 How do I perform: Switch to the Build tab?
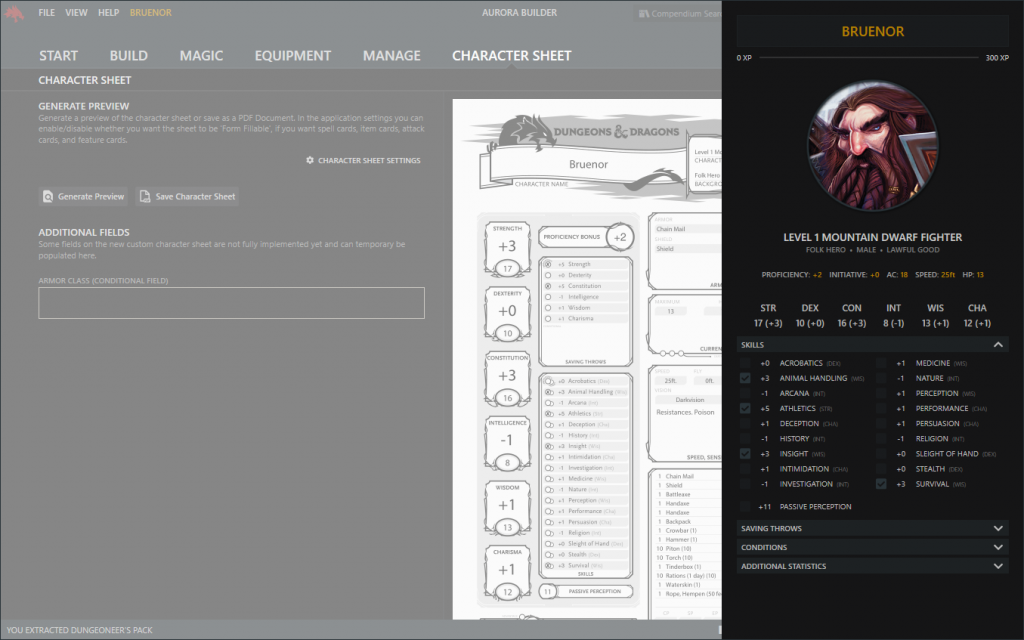coord(129,56)
